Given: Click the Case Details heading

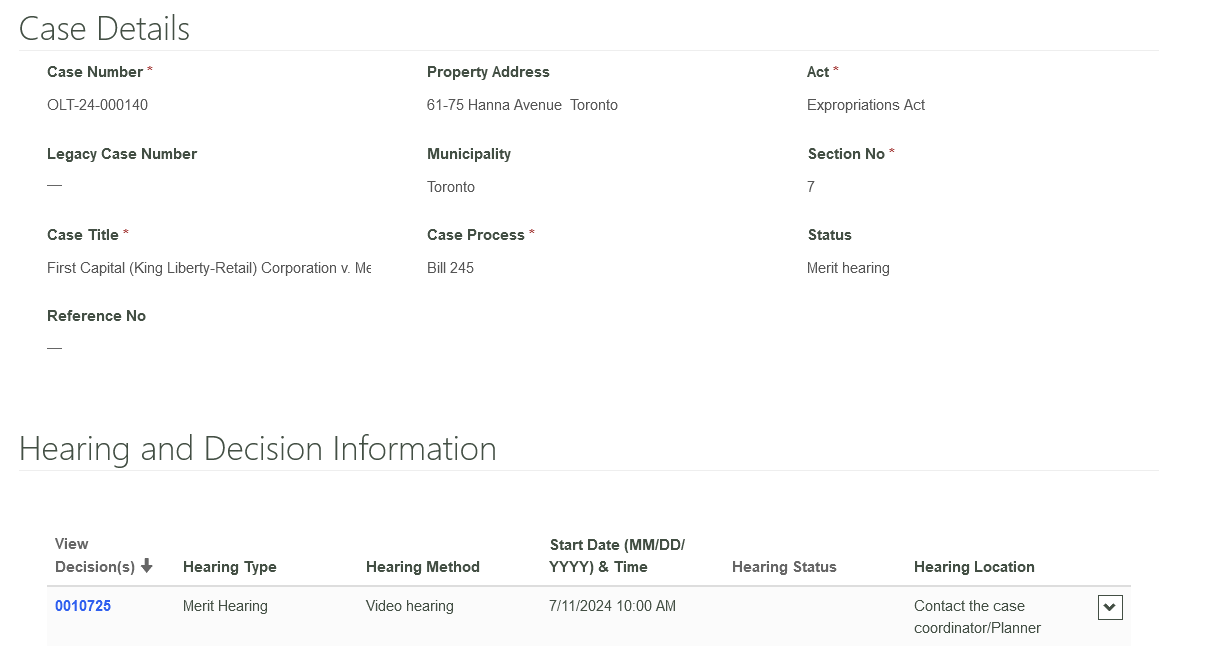Looking at the screenshot, I should coord(104,29).
